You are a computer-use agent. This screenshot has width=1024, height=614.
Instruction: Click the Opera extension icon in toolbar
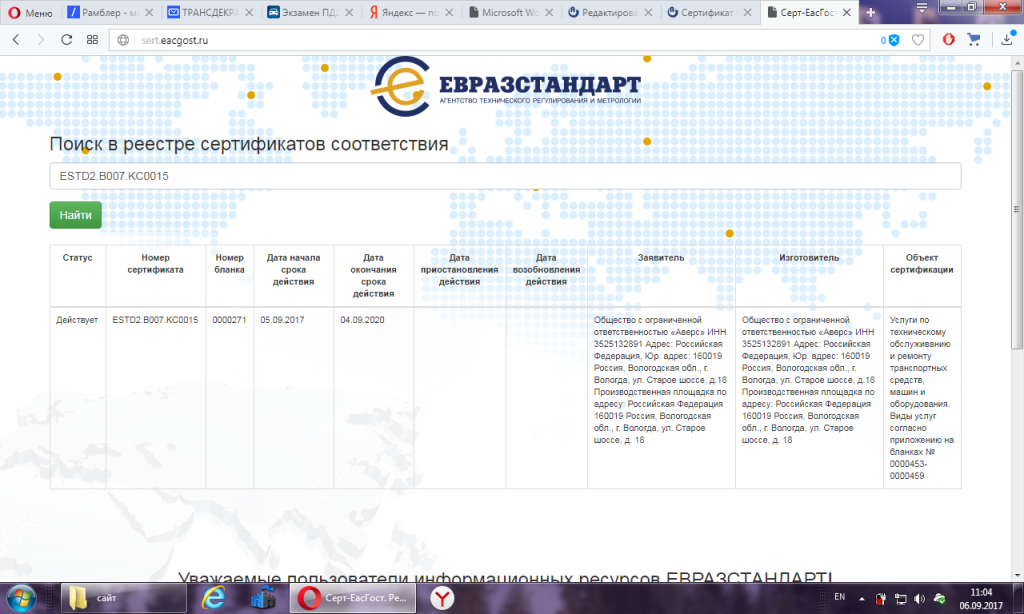click(948, 40)
